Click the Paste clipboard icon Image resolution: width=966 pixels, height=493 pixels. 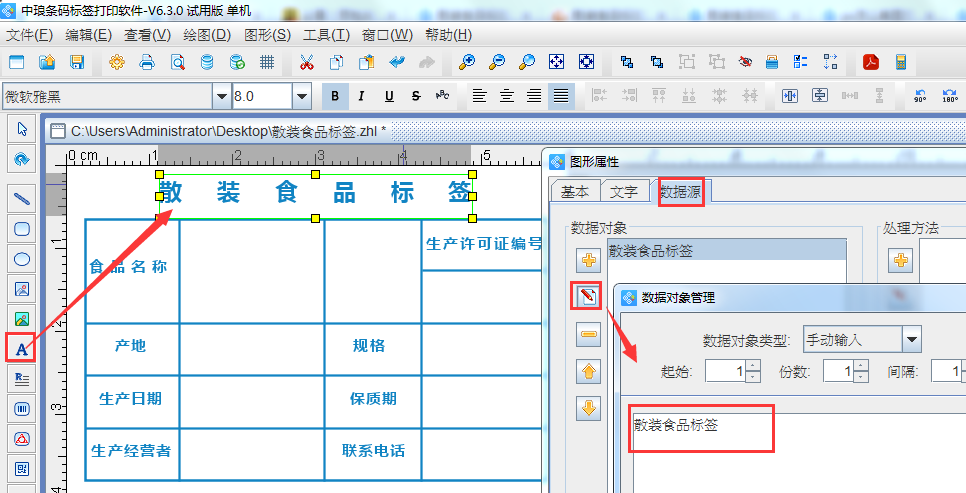367,62
